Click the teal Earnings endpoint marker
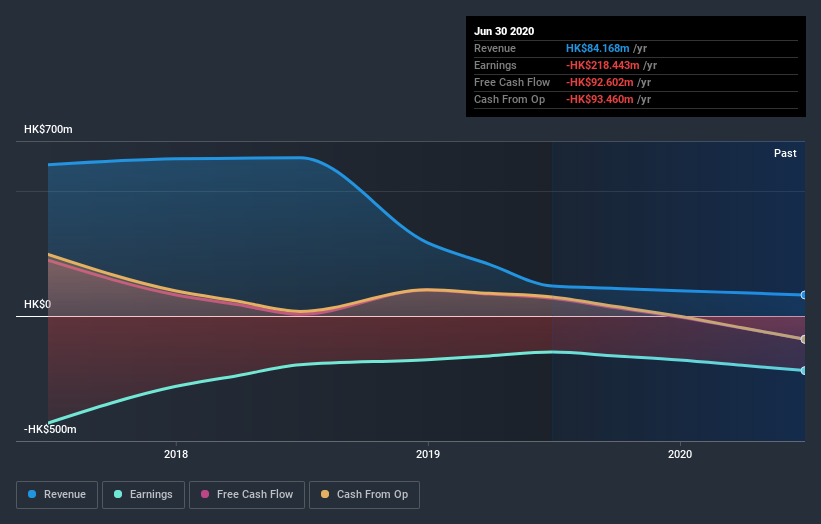The image size is (821, 524). (804, 371)
